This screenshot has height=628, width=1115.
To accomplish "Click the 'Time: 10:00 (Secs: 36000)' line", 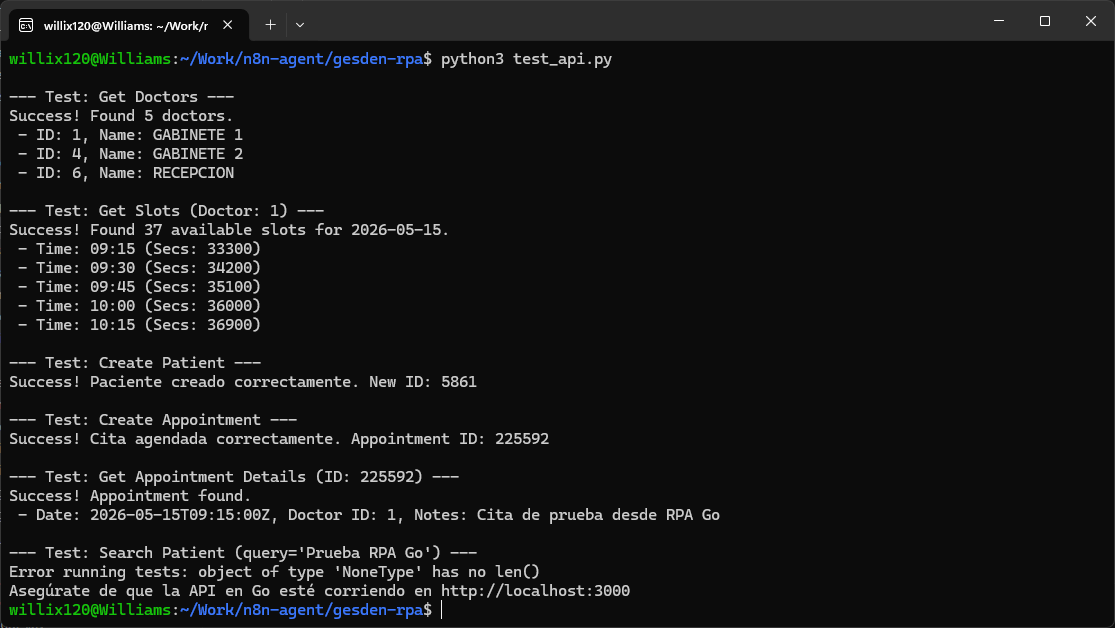I will pyautogui.click(x=139, y=306).
